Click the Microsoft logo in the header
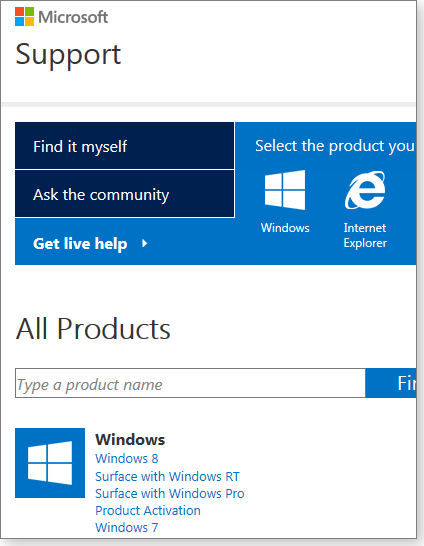Screen dimensions: 424x546 pyautogui.click(x=61, y=17)
